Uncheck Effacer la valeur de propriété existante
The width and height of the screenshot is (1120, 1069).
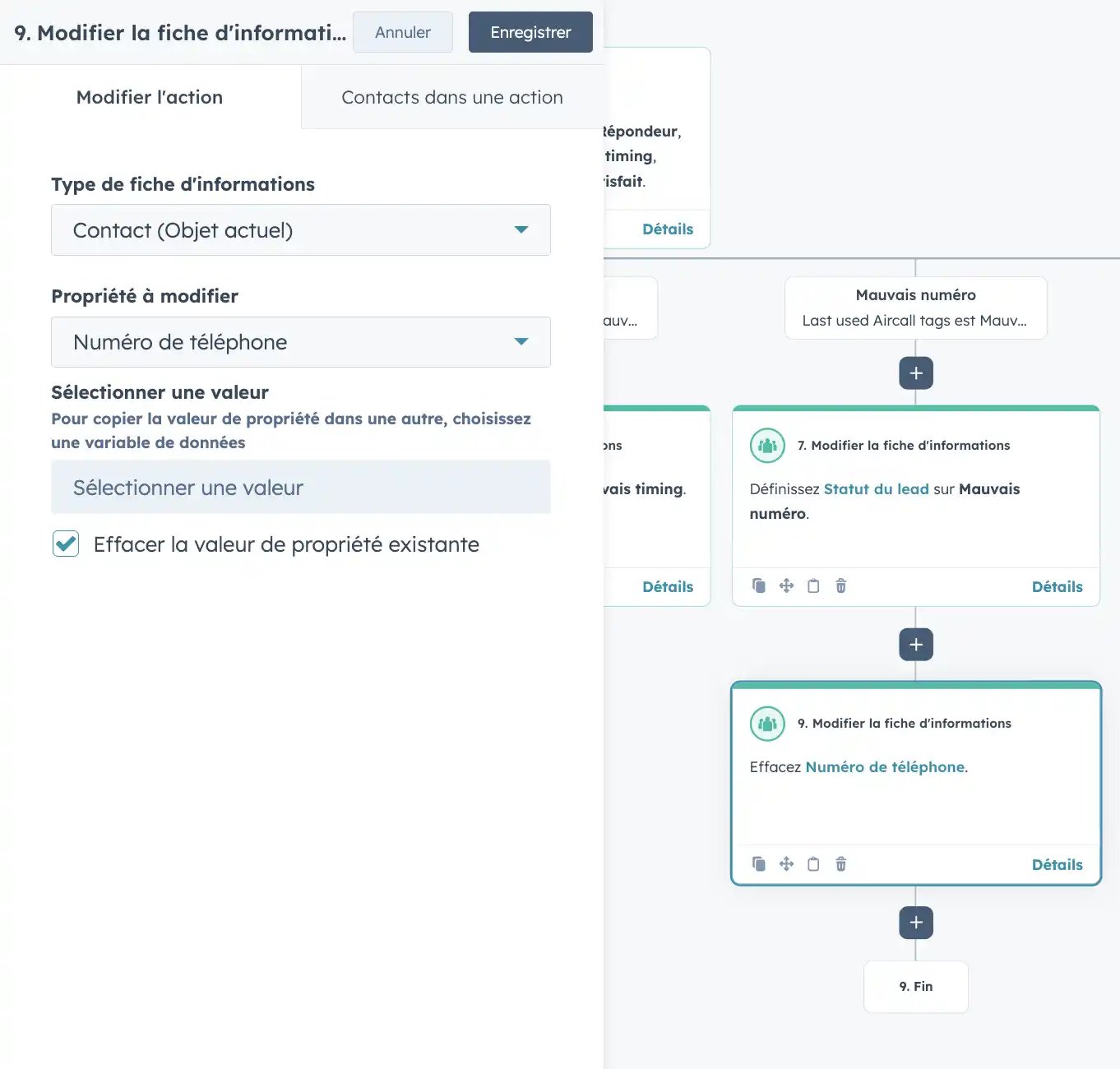point(66,544)
